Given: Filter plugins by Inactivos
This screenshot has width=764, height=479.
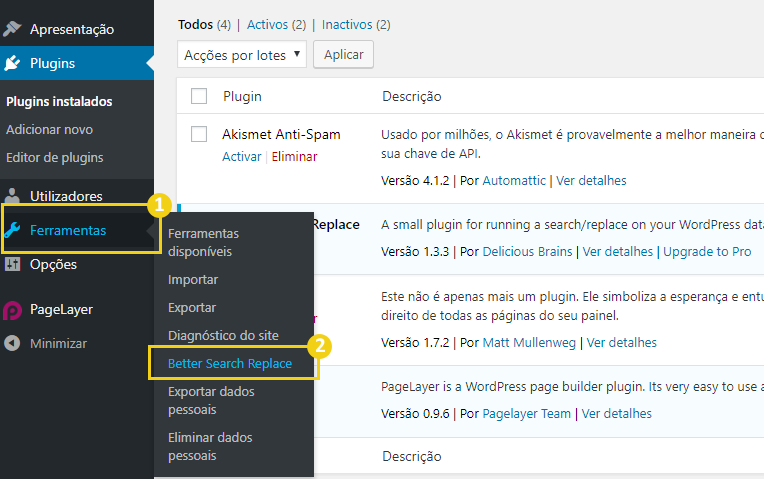Looking at the screenshot, I should [347, 24].
